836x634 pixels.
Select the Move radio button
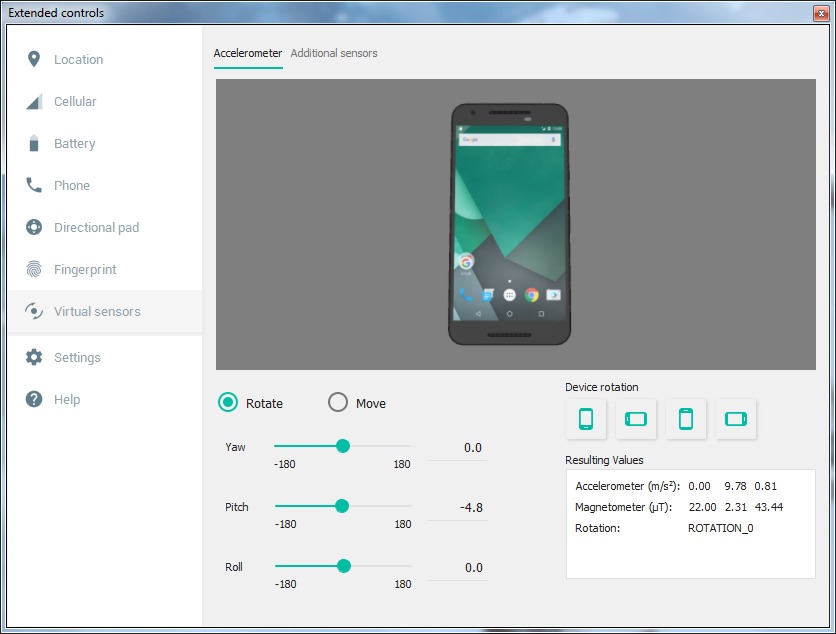(x=338, y=403)
